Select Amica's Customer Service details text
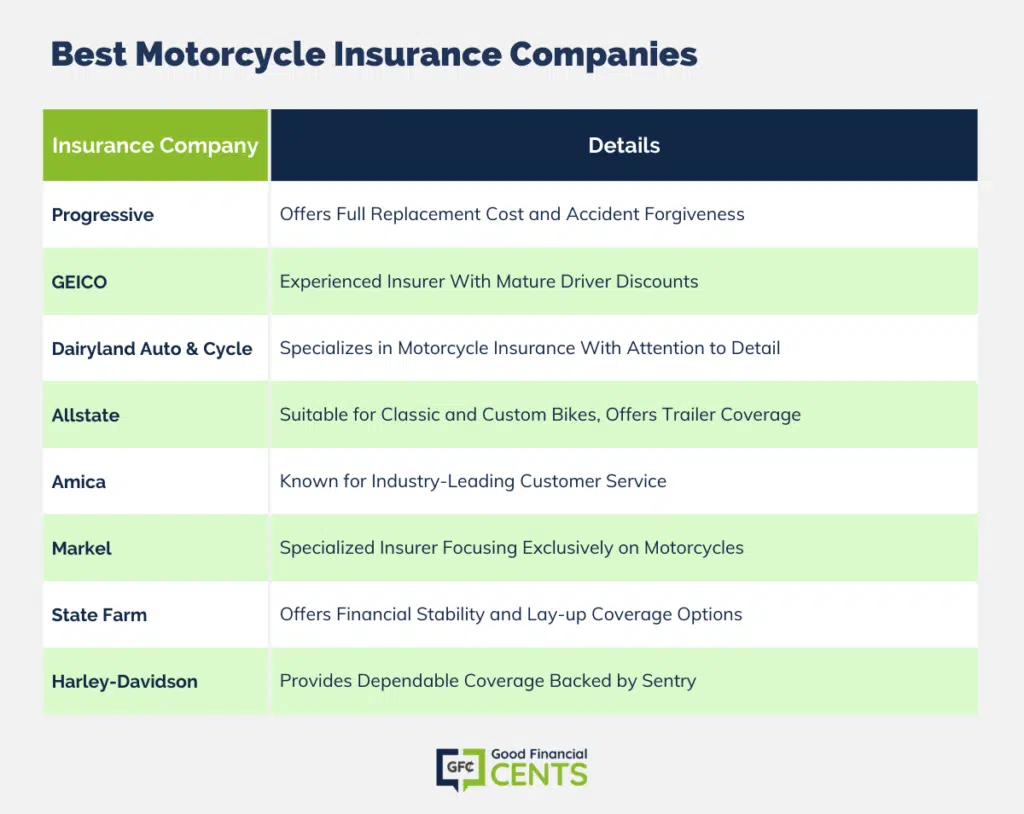The width and height of the screenshot is (1024, 814). [x=473, y=481]
